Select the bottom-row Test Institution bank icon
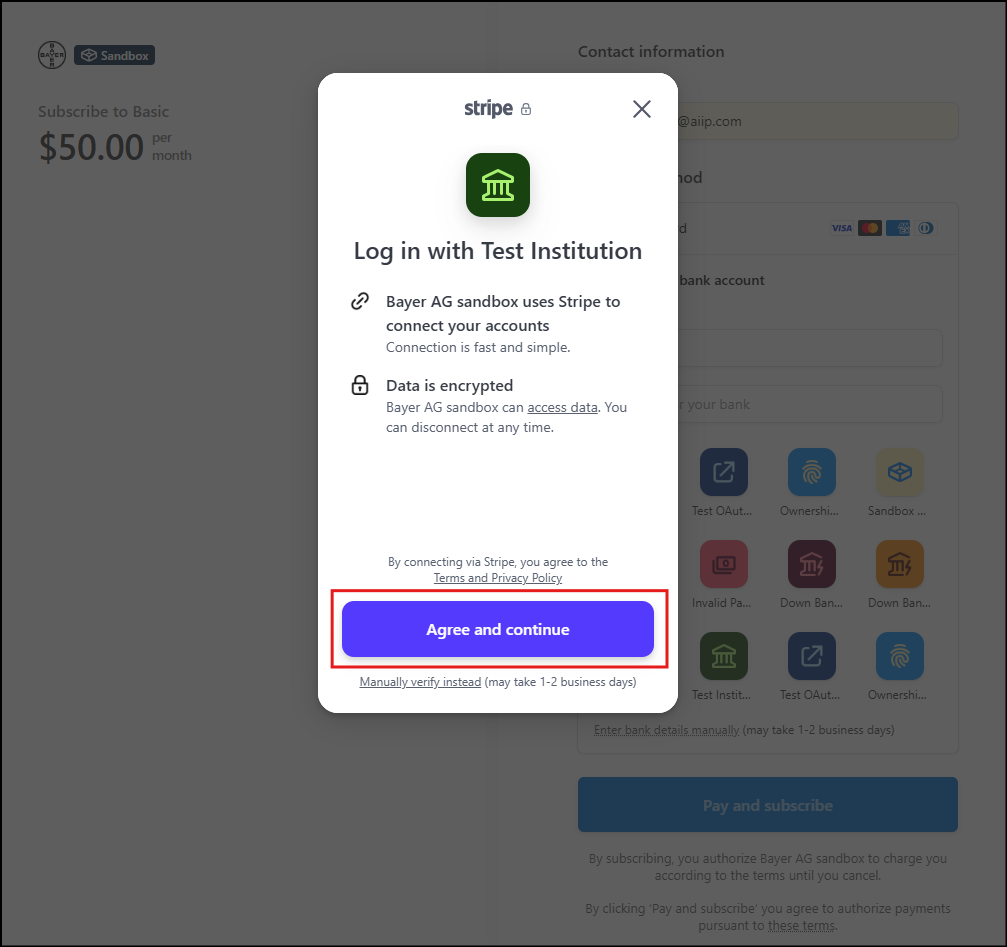The height and width of the screenshot is (947, 1007). coord(724,656)
